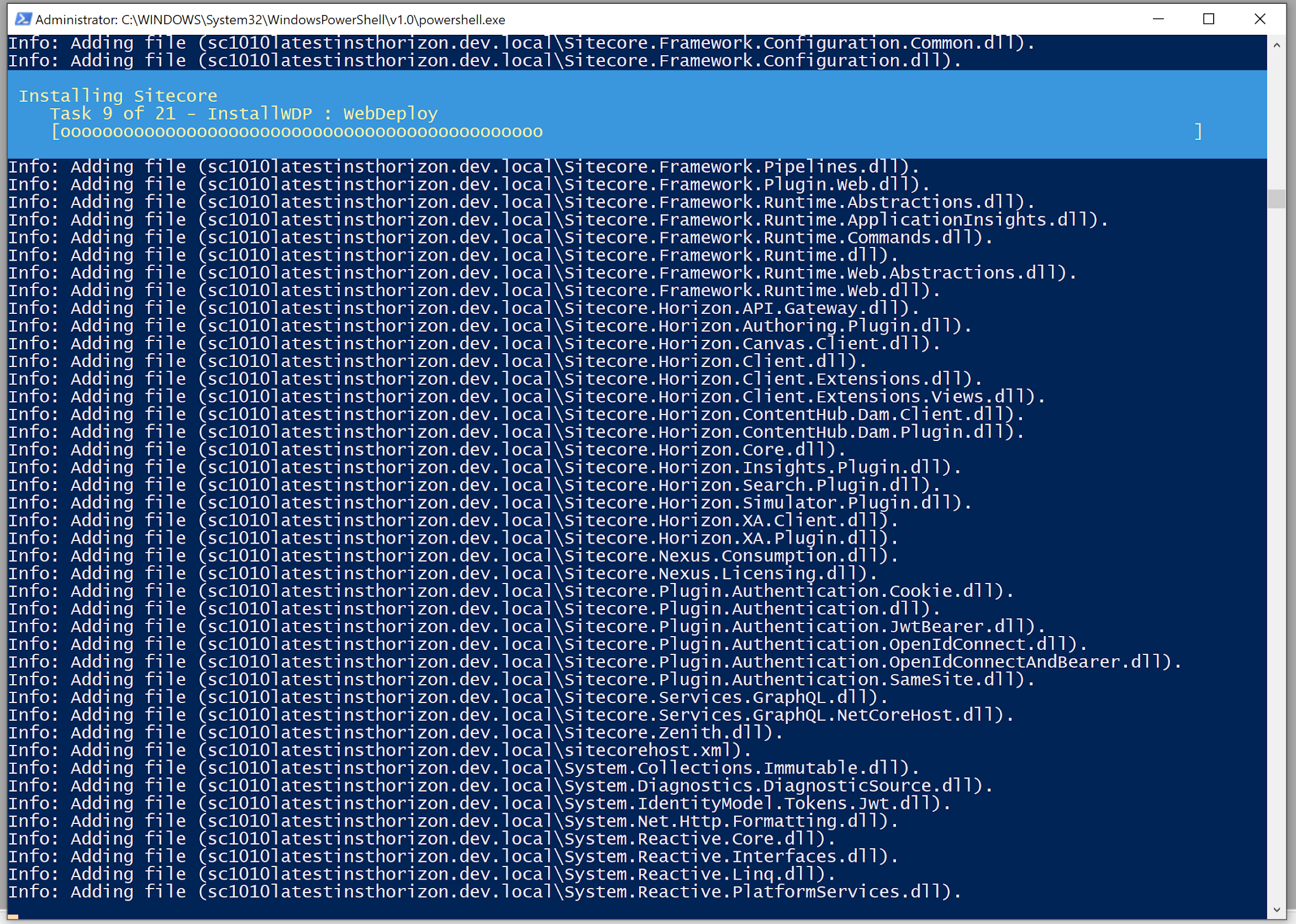Click line with System.Diagnostics.DiagnosticSource.dll
The width and height of the screenshot is (1296, 924).
pos(501,787)
